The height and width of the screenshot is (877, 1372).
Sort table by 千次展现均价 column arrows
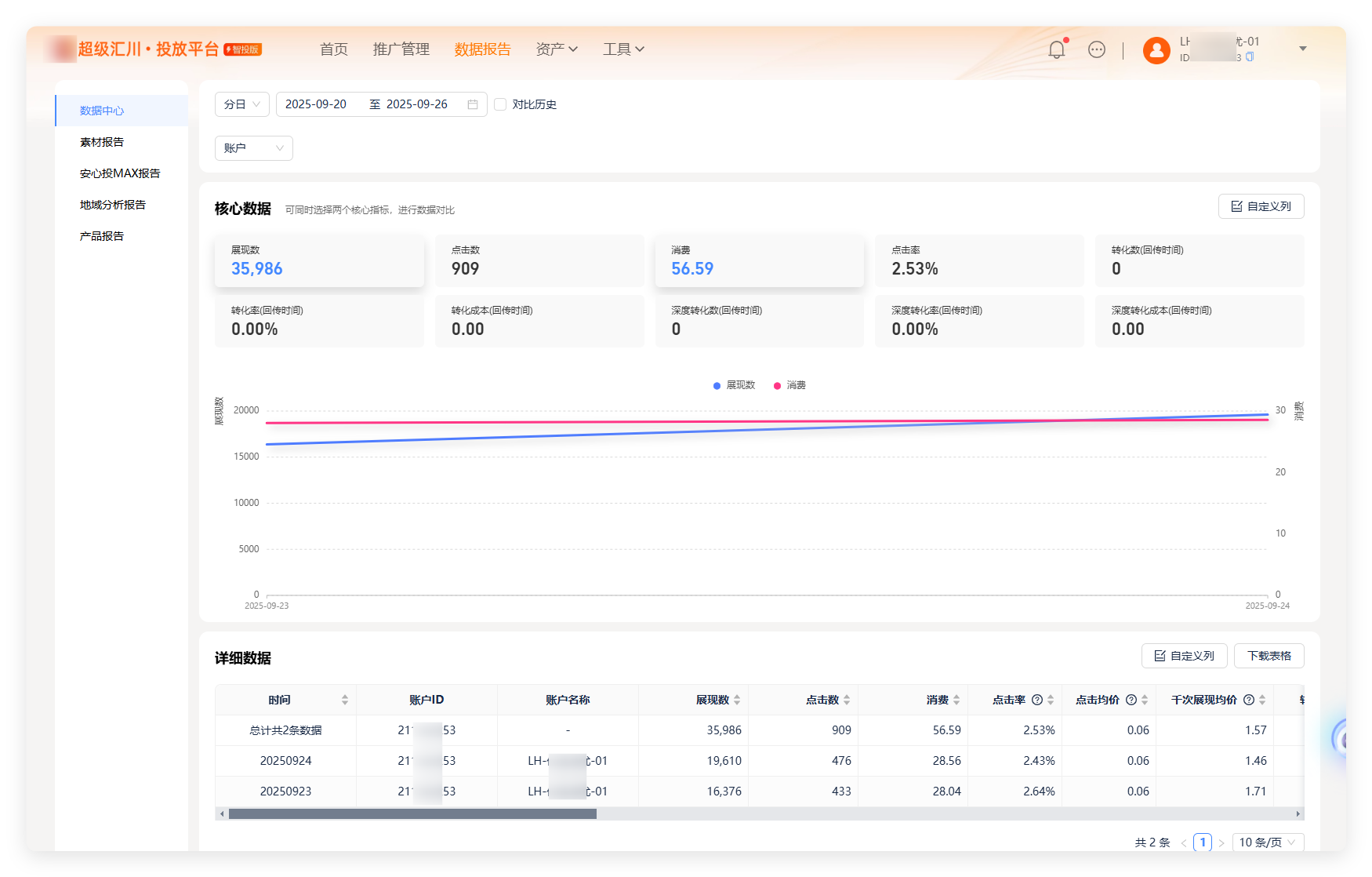[1262, 700]
